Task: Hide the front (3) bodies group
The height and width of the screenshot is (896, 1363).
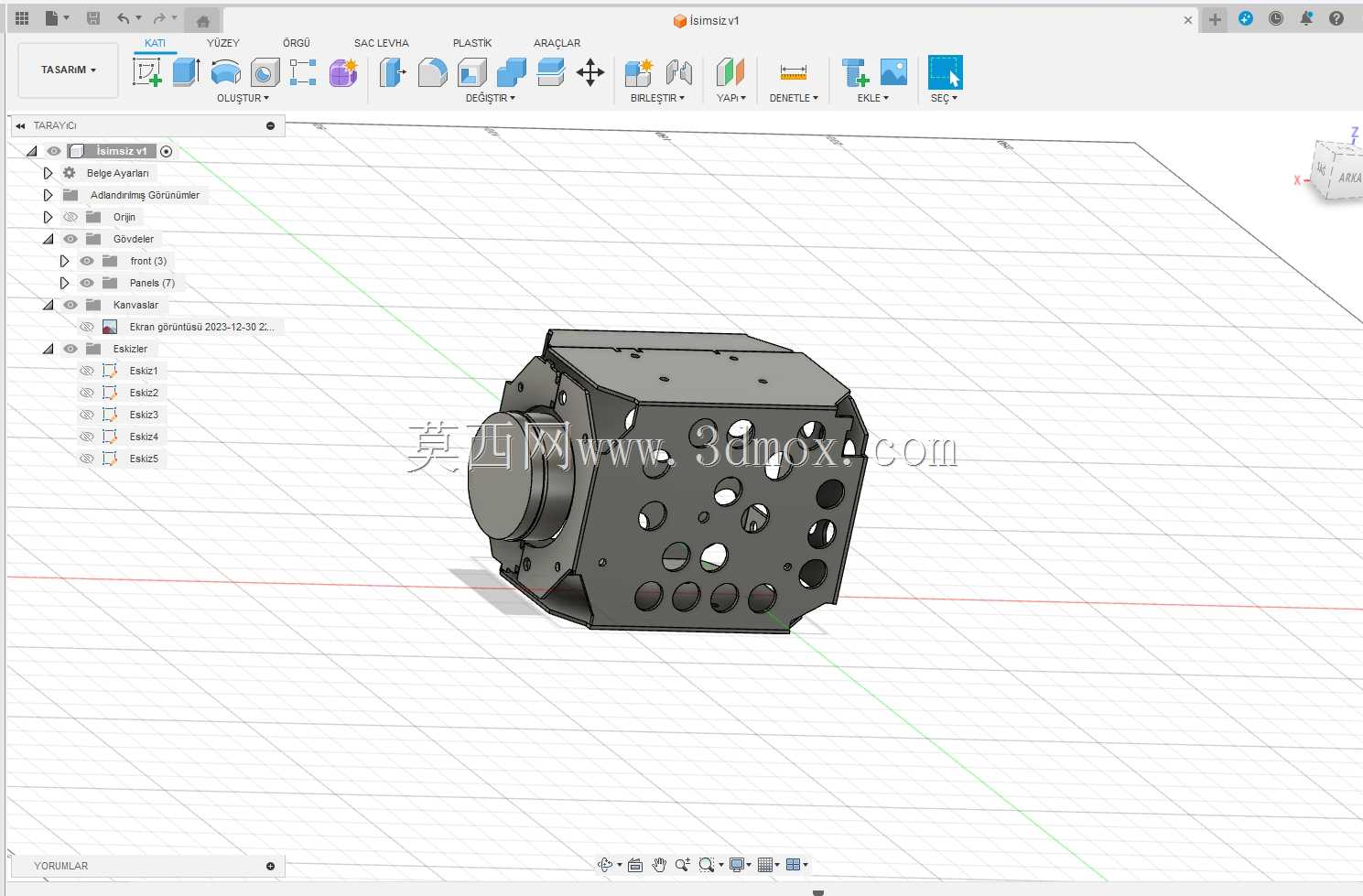Action: click(87, 261)
